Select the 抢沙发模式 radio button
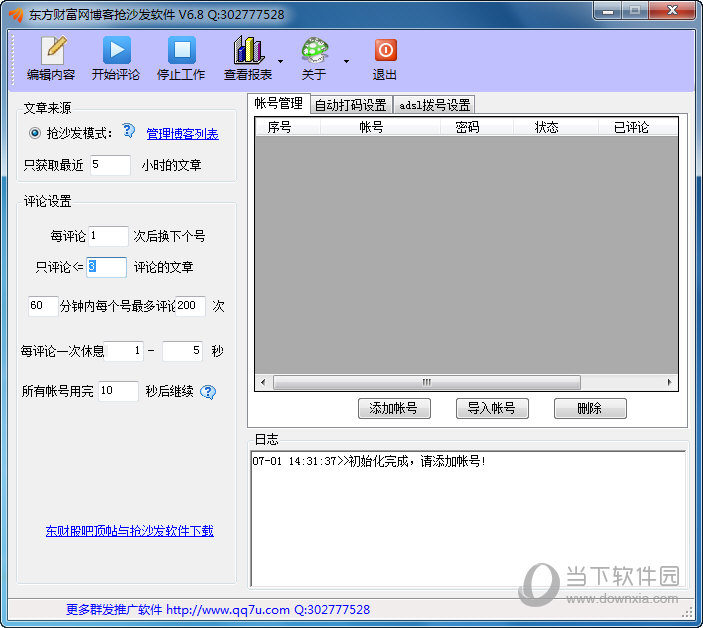Image resolution: width=703 pixels, height=628 pixels. click(35, 133)
